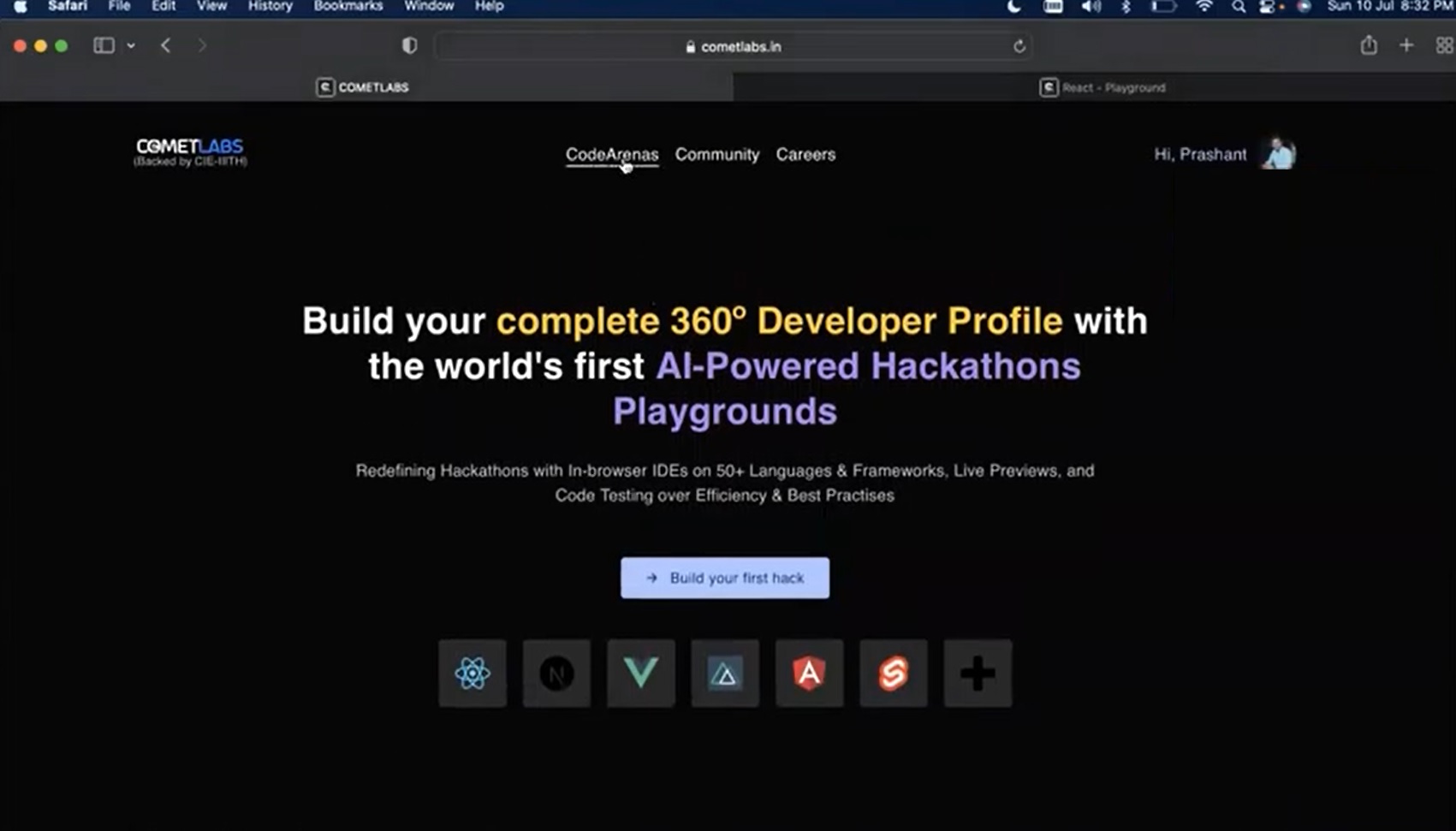Choose the Next.js framework icon
The width and height of the screenshot is (1456, 831).
(x=556, y=674)
